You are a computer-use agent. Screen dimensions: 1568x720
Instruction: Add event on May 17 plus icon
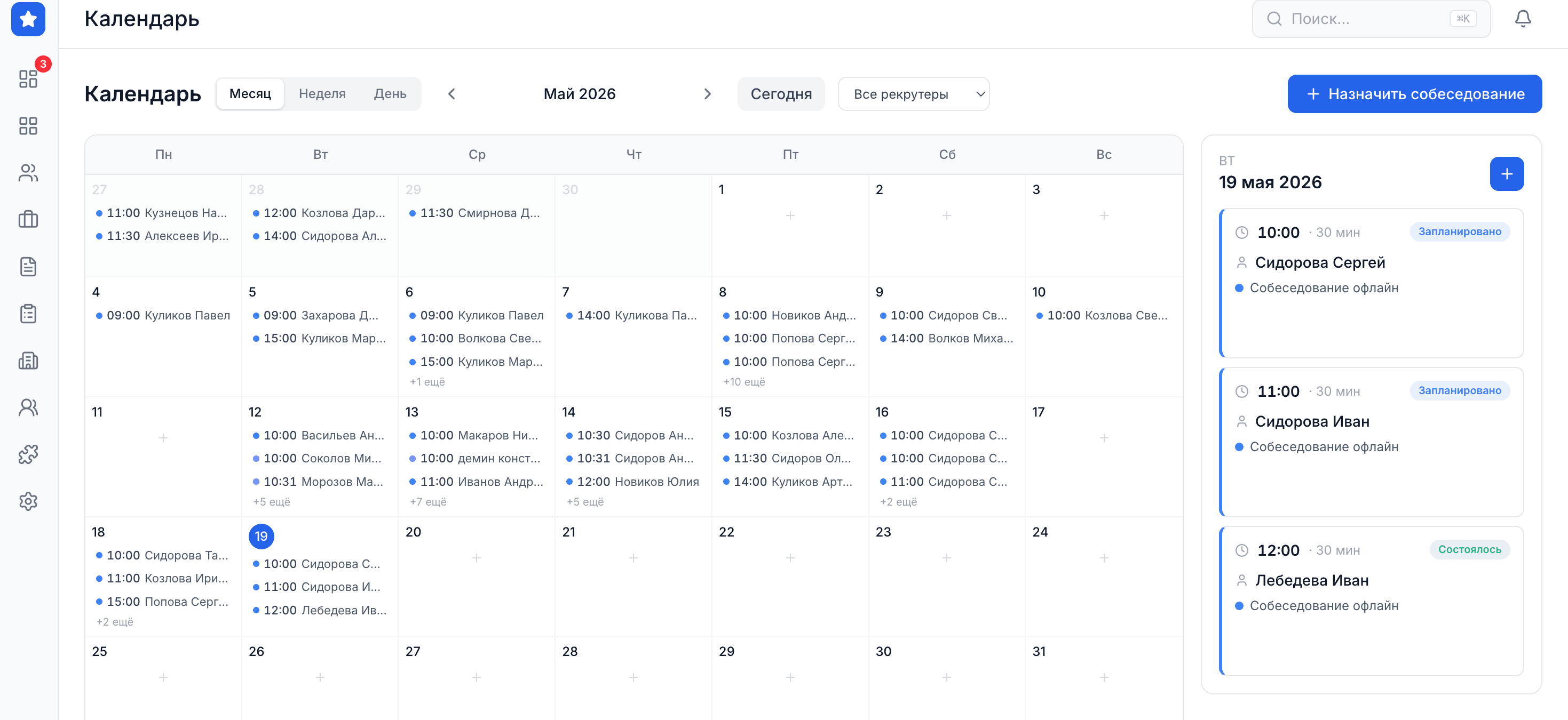click(1104, 438)
